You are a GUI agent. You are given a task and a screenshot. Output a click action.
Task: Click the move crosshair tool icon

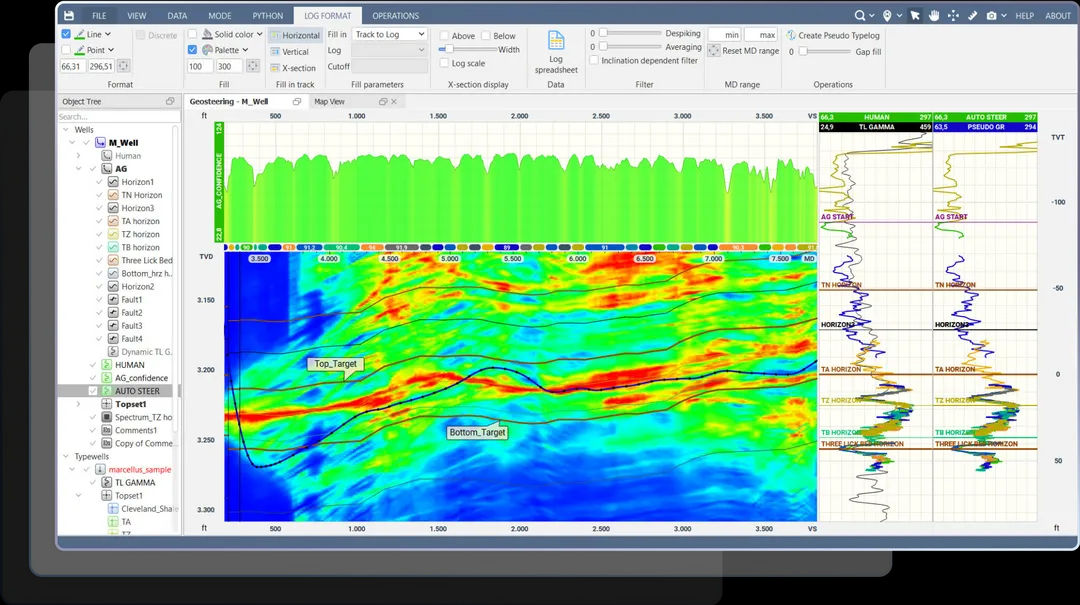click(x=953, y=15)
